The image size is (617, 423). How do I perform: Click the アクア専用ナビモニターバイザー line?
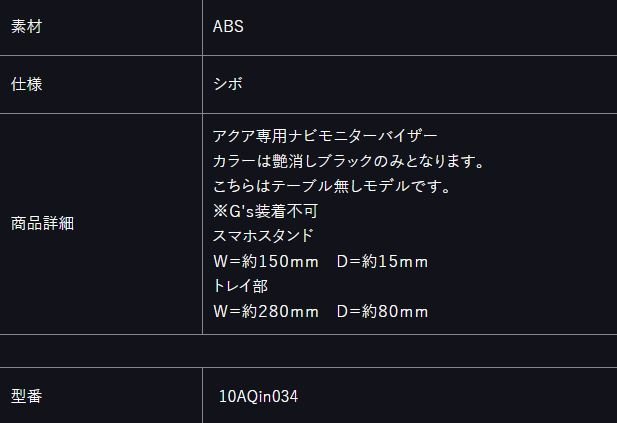point(325,136)
